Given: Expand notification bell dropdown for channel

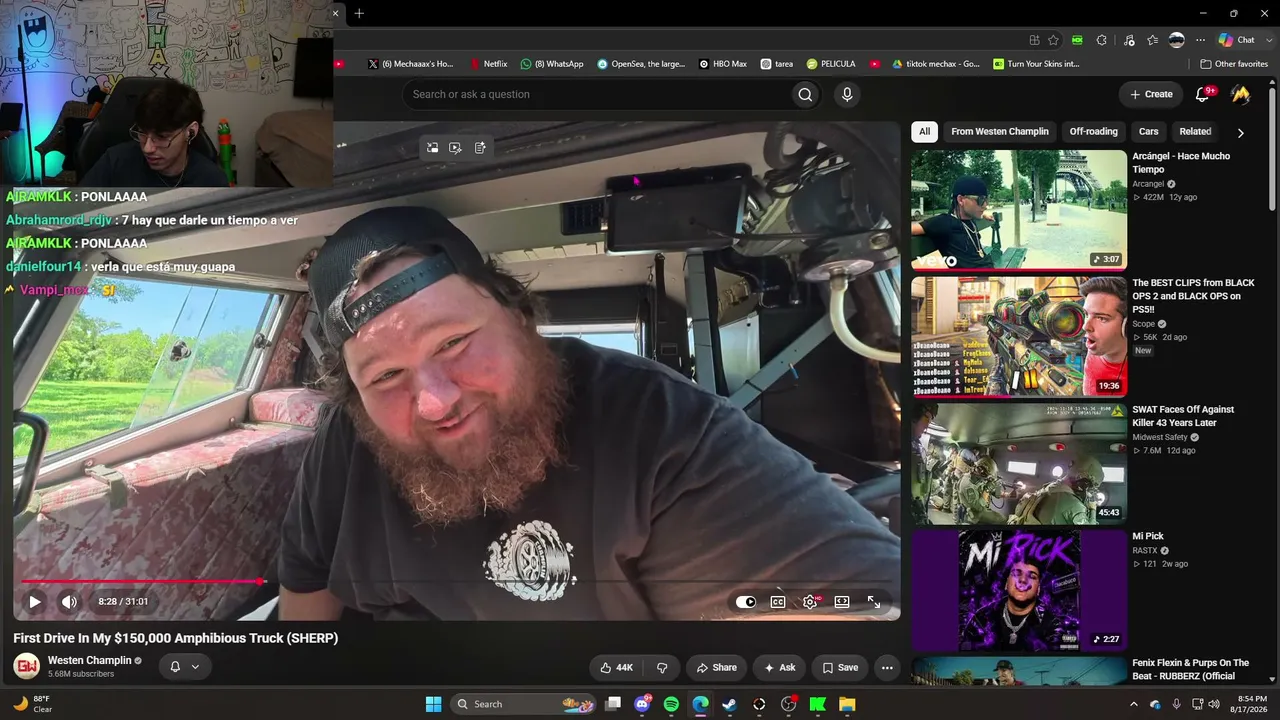Looking at the screenshot, I should 185,667.
